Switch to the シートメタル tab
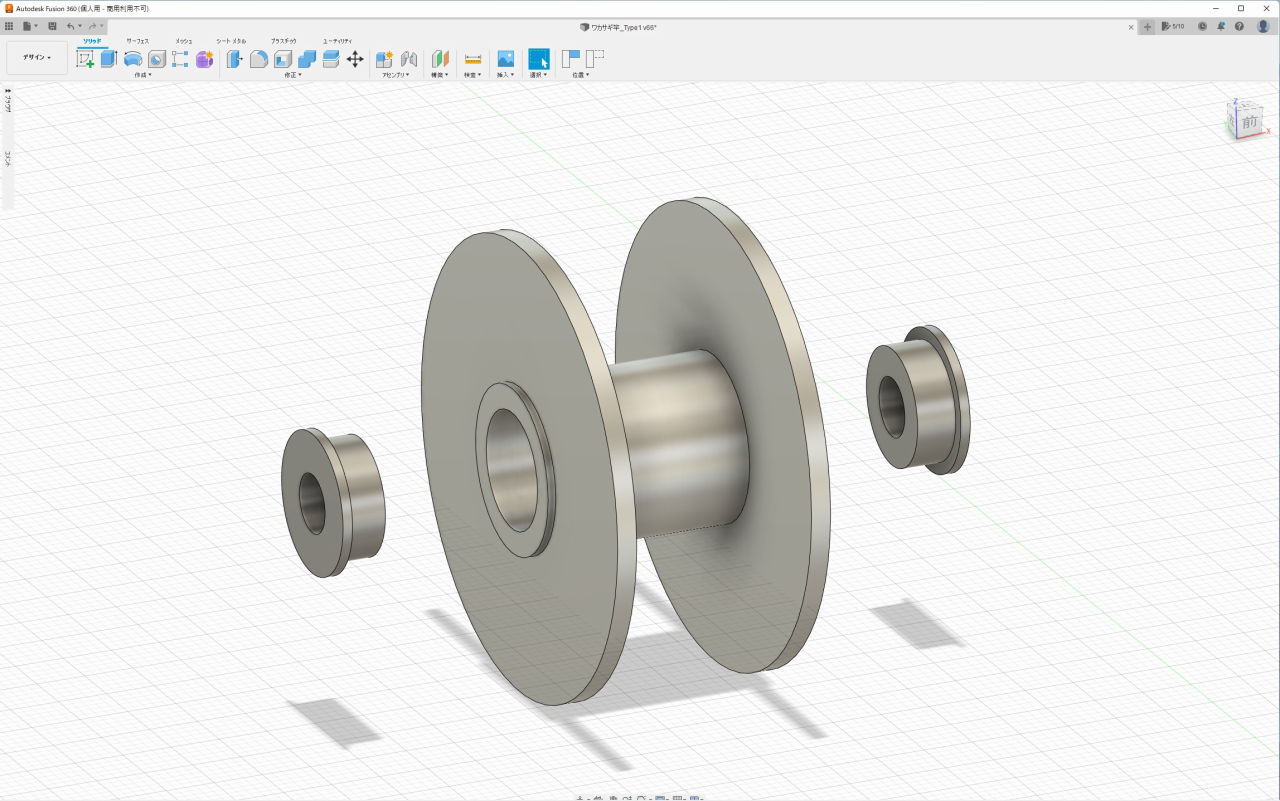The height and width of the screenshot is (801, 1280). pos(231,41)
